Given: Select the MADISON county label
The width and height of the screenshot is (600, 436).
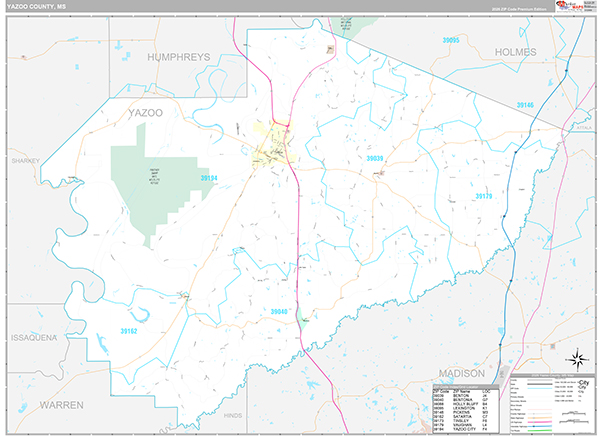Looking at the screenshot, I should 461,373.
